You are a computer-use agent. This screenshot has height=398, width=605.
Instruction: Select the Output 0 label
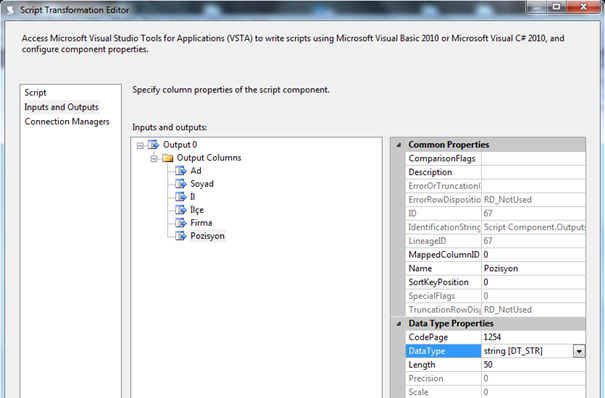[180, 145]
